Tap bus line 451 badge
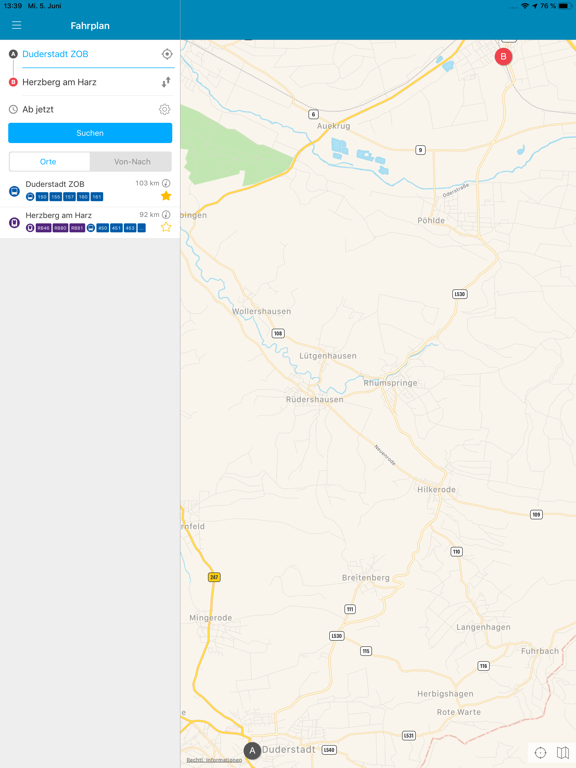 click(x=116, y=228)
